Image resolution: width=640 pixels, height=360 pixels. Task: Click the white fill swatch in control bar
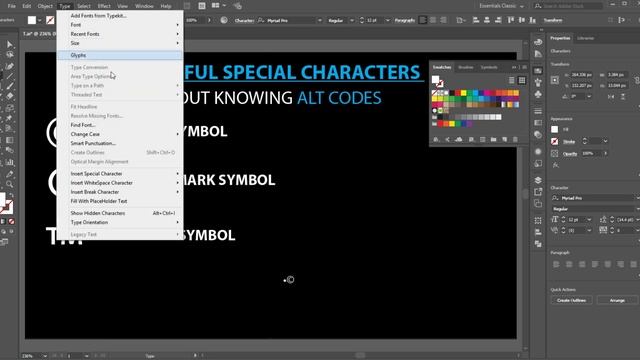tap(32, 20)
